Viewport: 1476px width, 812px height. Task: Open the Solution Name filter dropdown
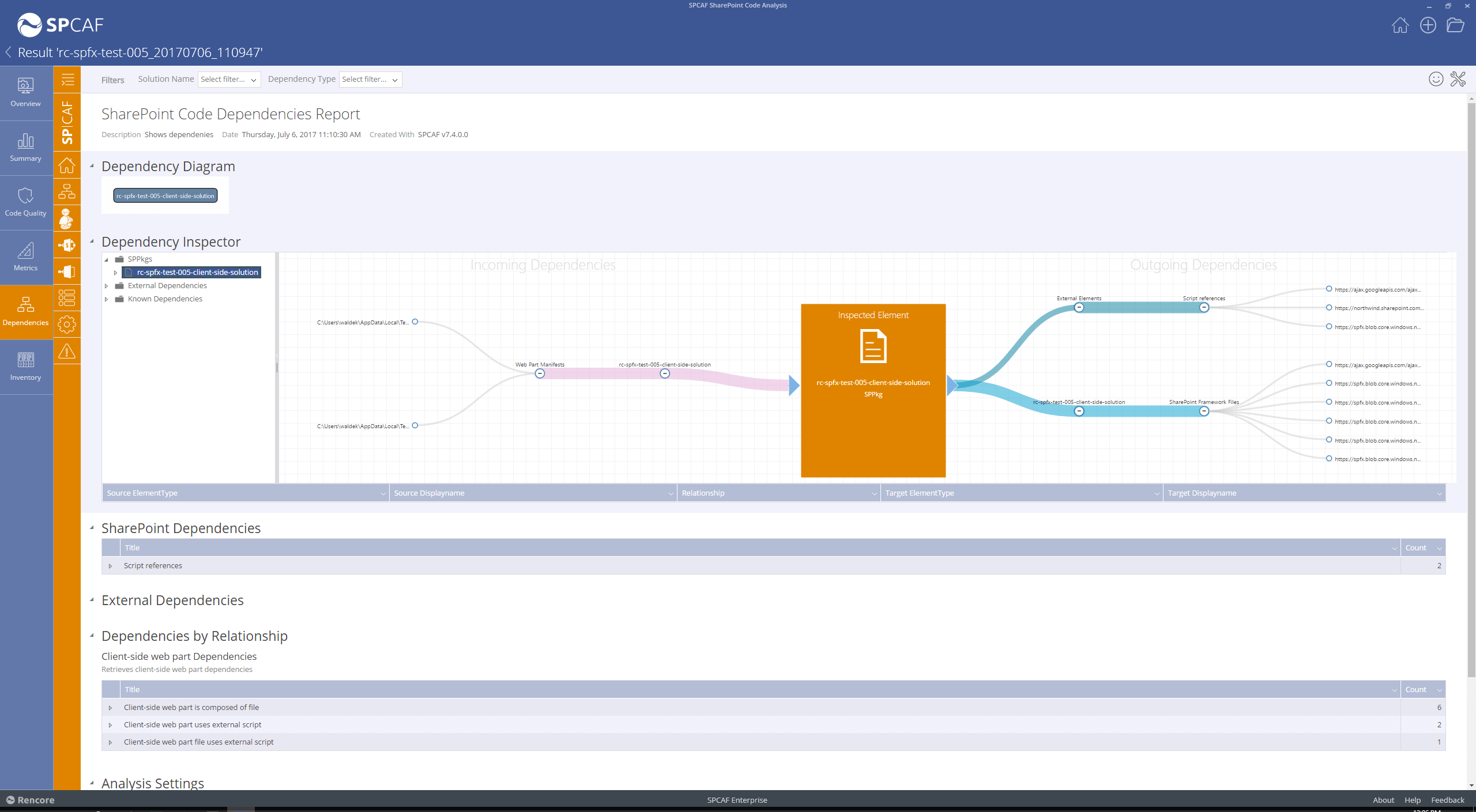click(229, 80)
